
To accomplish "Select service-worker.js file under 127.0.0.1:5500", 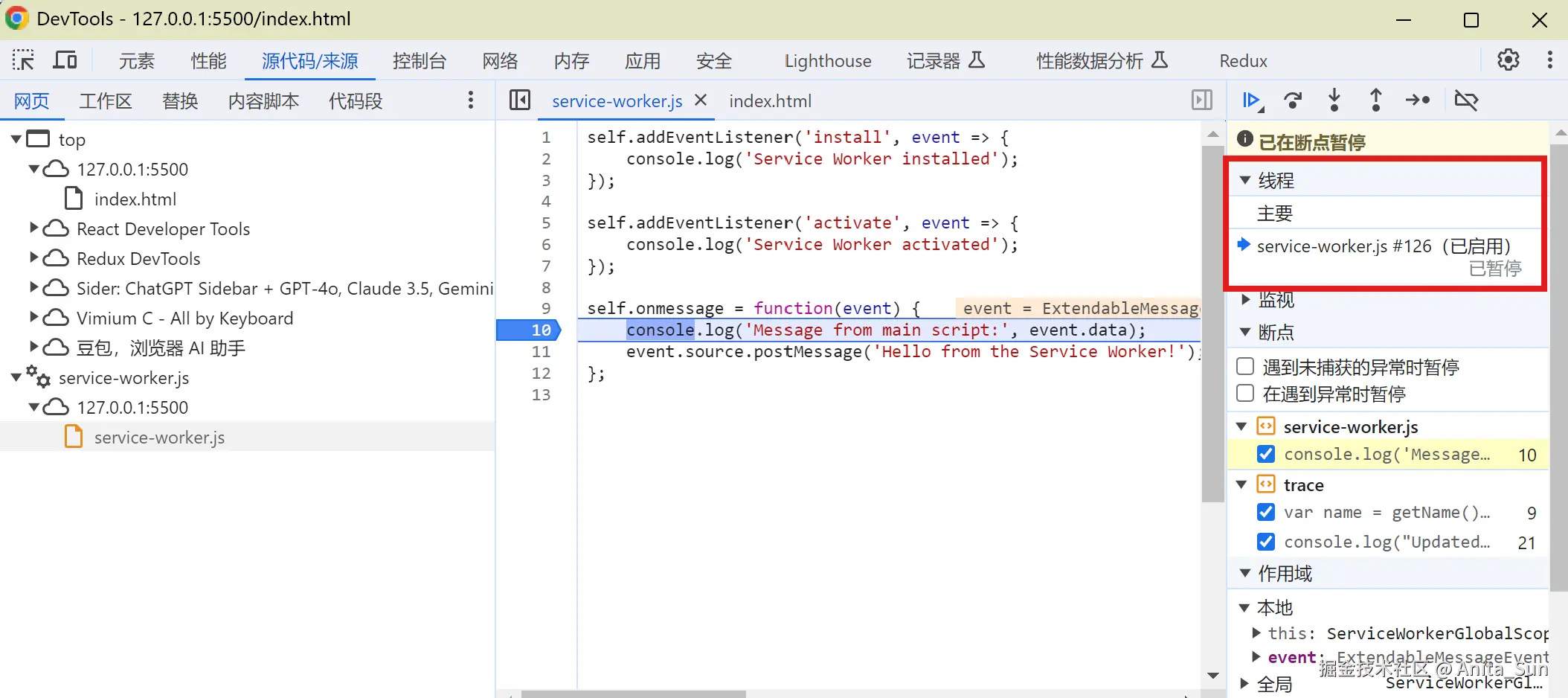I will [159, 438].
